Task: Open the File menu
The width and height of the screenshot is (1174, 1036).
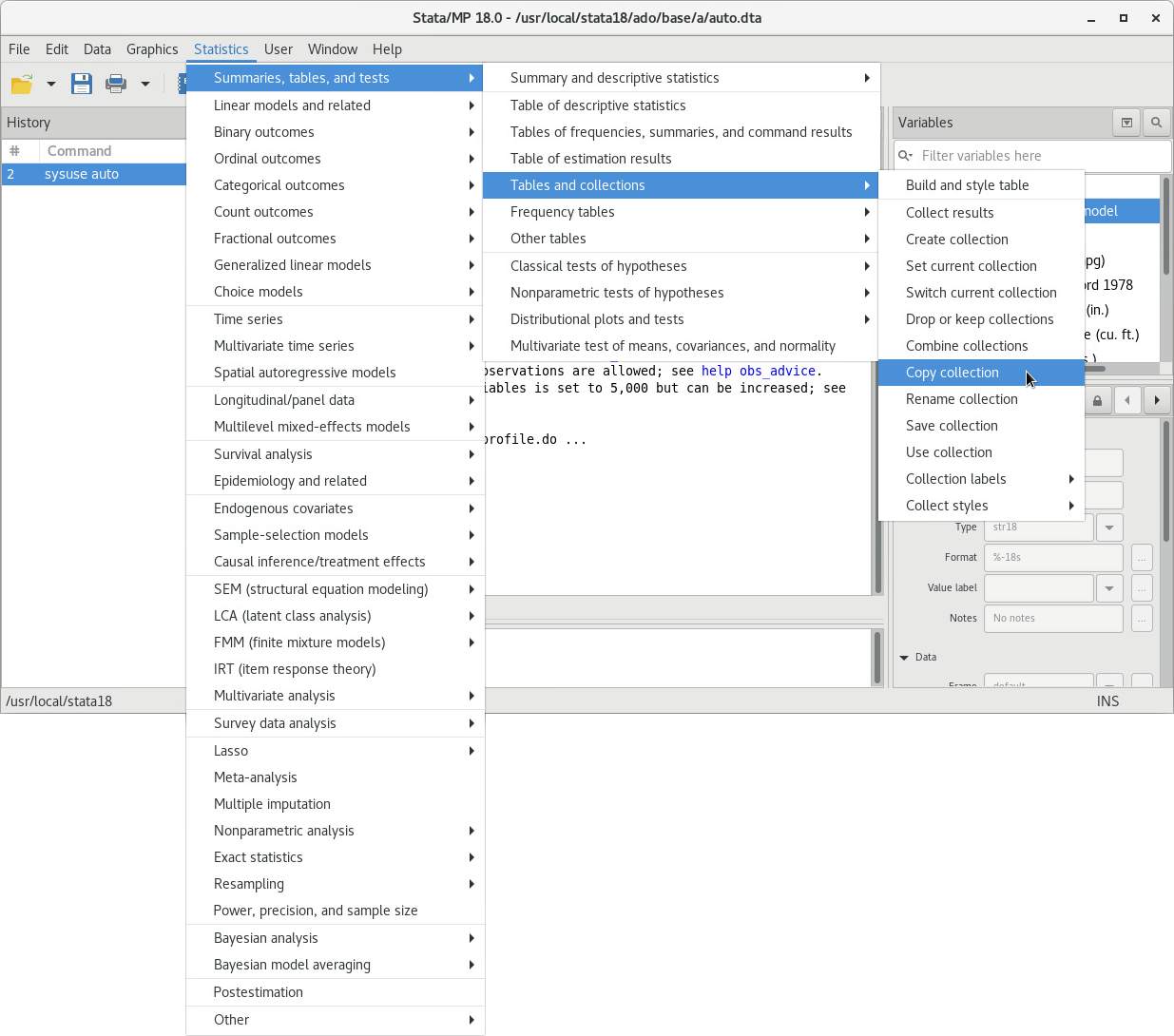Action: pos(19,49)
